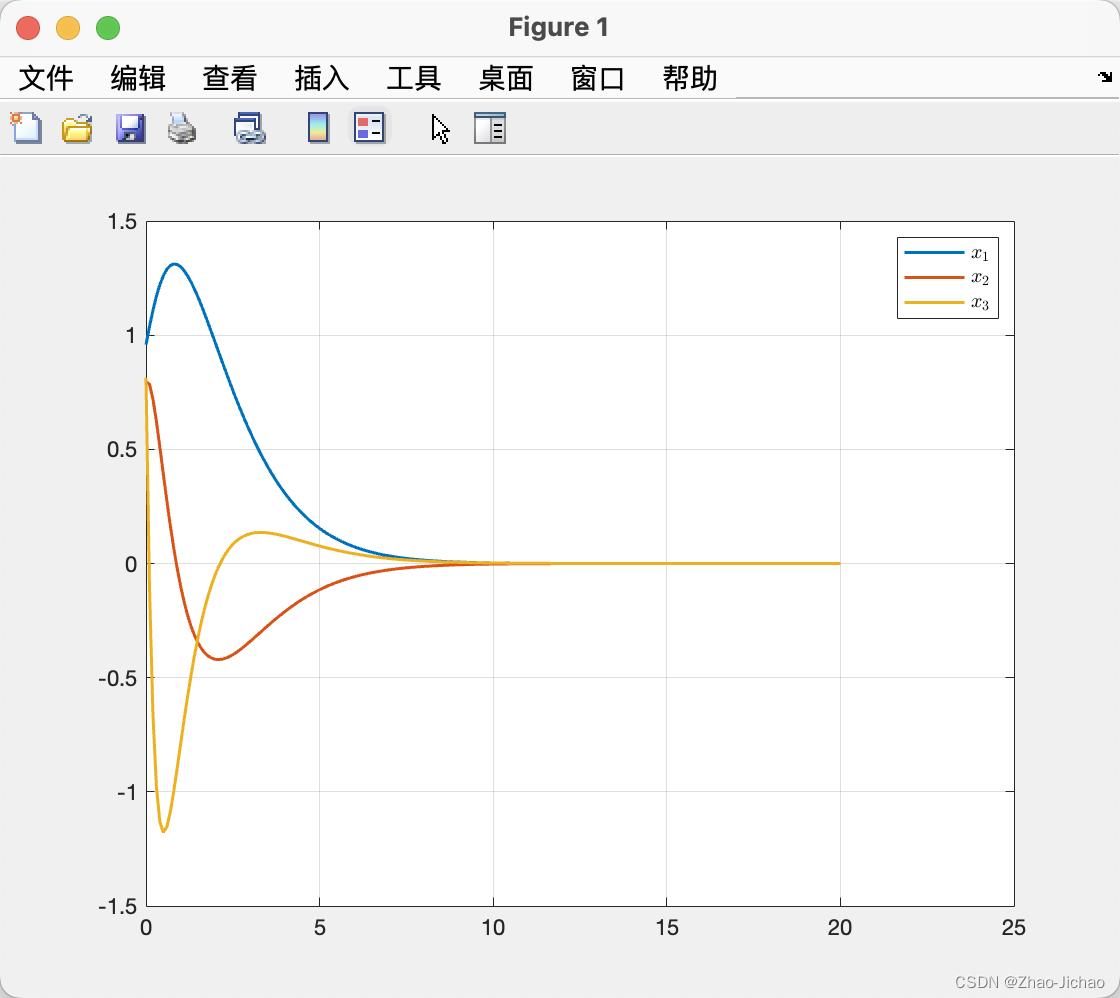Select the x1 legend entry
The image size is (1120, 998).
point(947,253)
